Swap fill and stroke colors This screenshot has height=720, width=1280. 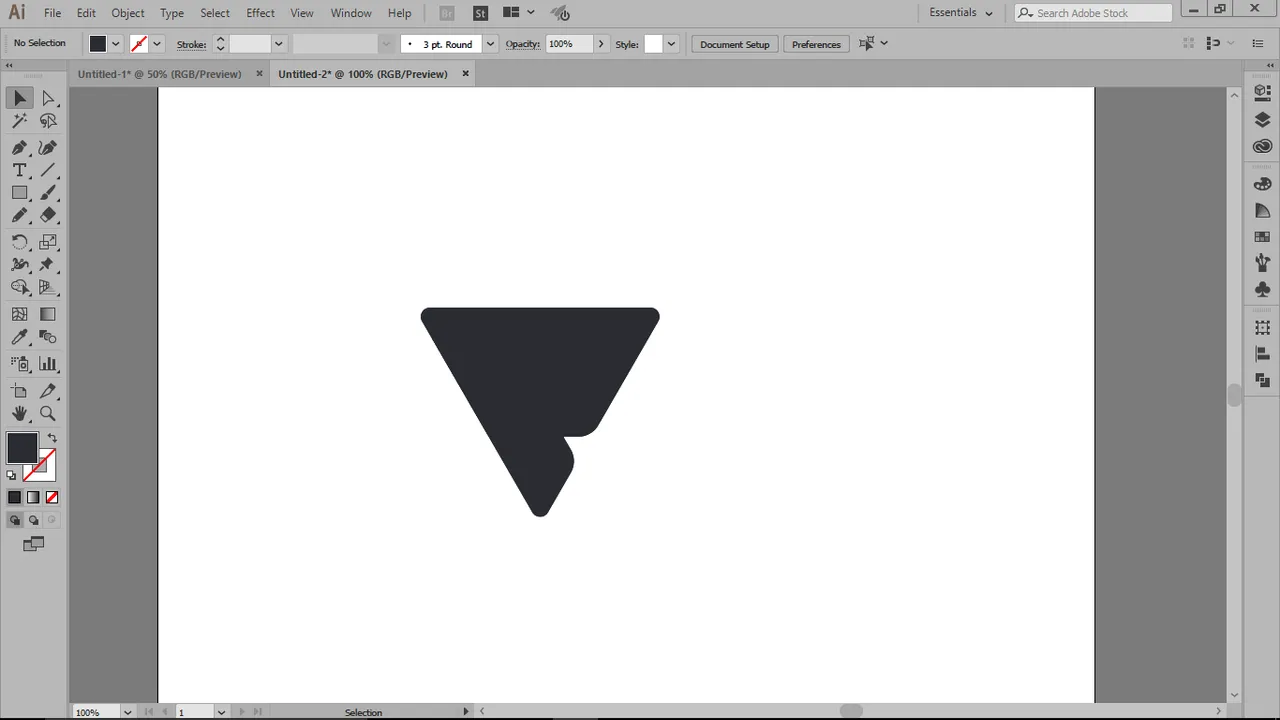coord(52,438)
